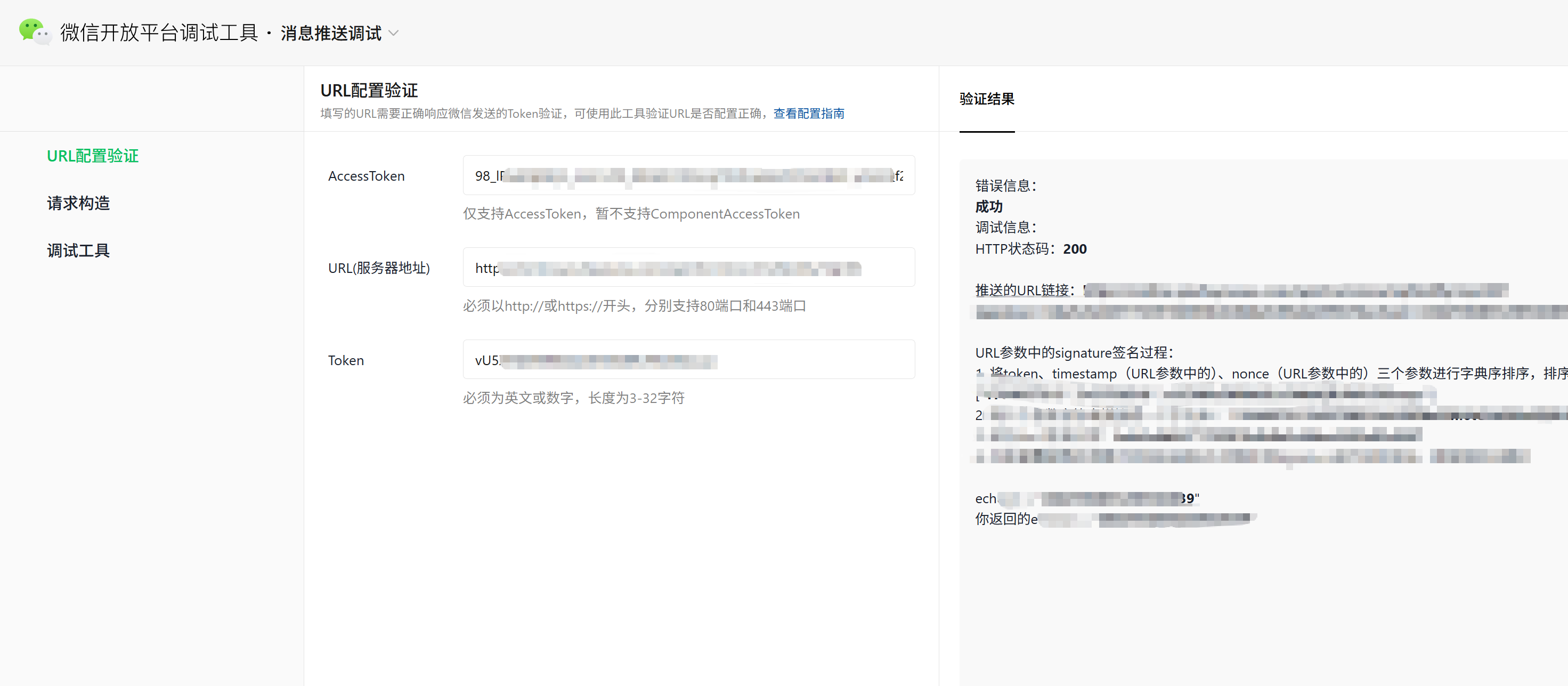This screenshot has height=686, width=1568.
Task: Click the AccessToken field label
Action: 366,176
